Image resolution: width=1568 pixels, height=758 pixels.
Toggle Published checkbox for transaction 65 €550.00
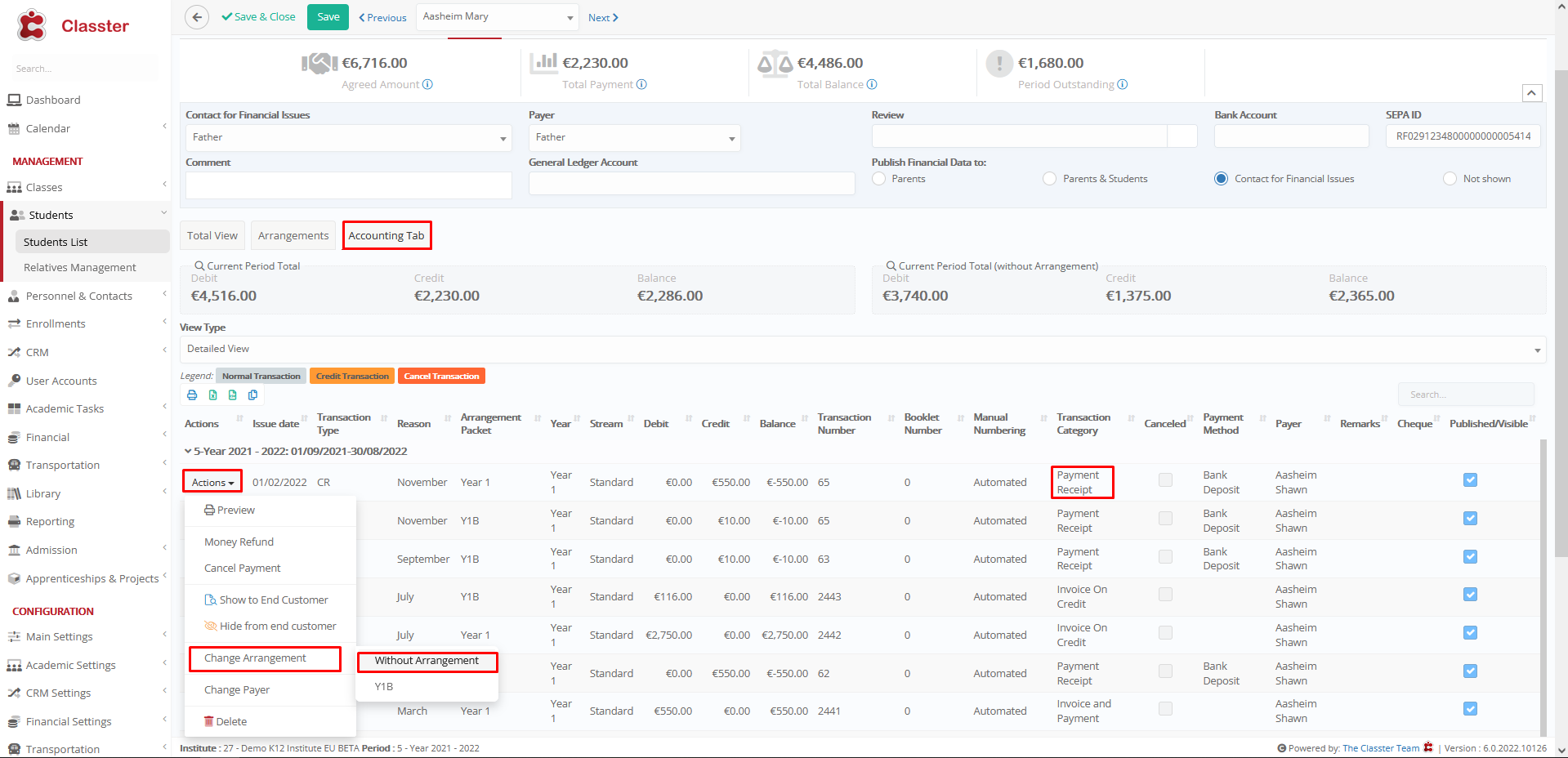[1470, 480]
